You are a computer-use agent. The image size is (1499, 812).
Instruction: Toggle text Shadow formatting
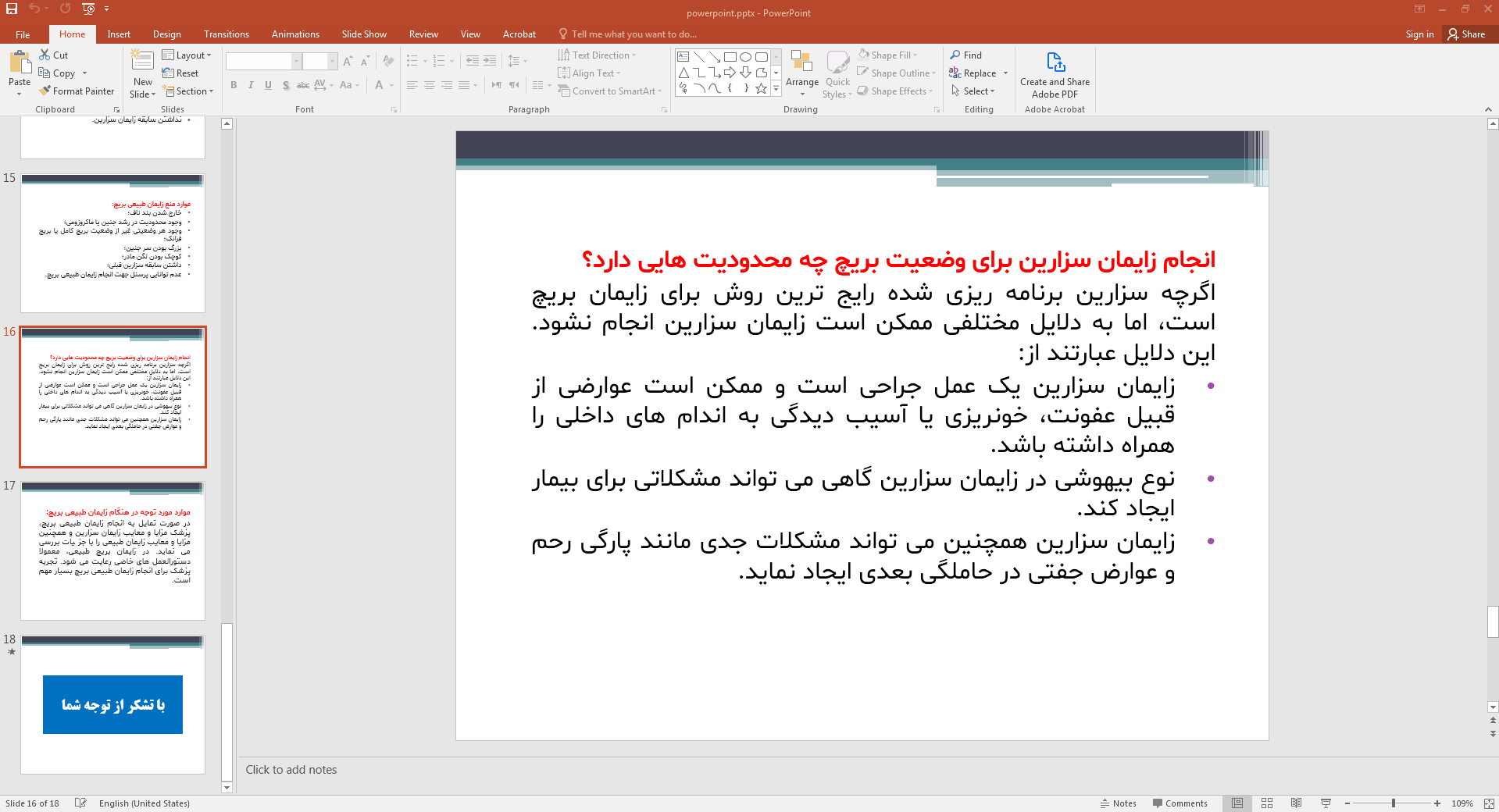tap(286, 85)
